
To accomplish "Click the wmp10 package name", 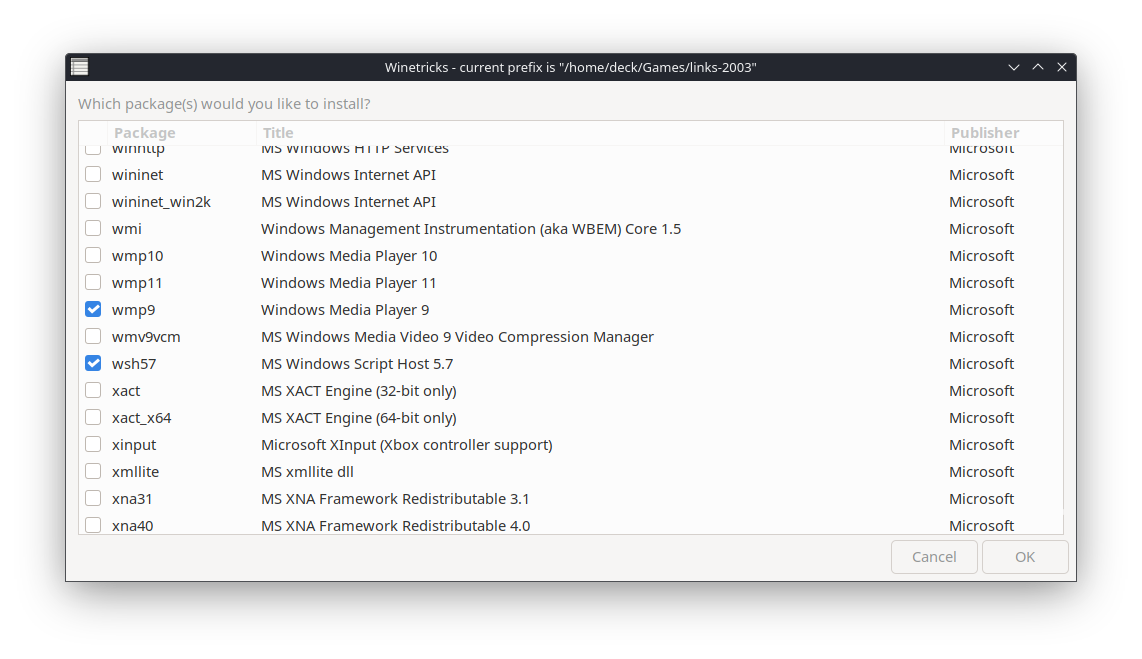I will pos(138,256).
